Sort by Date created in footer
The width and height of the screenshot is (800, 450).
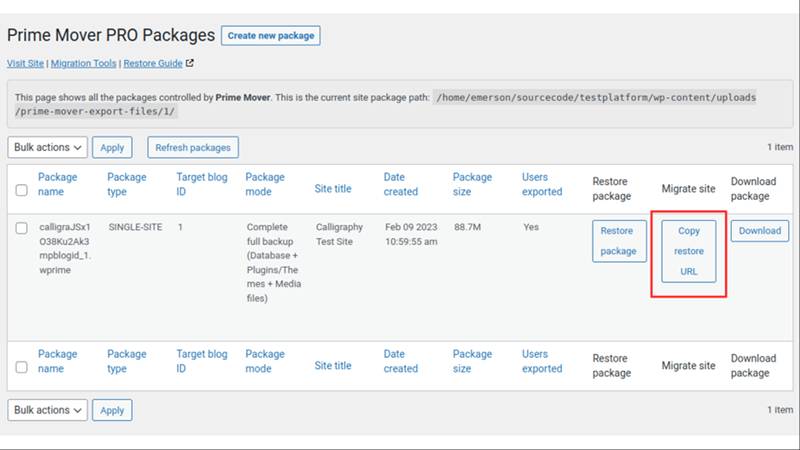(x=401, y=361)
